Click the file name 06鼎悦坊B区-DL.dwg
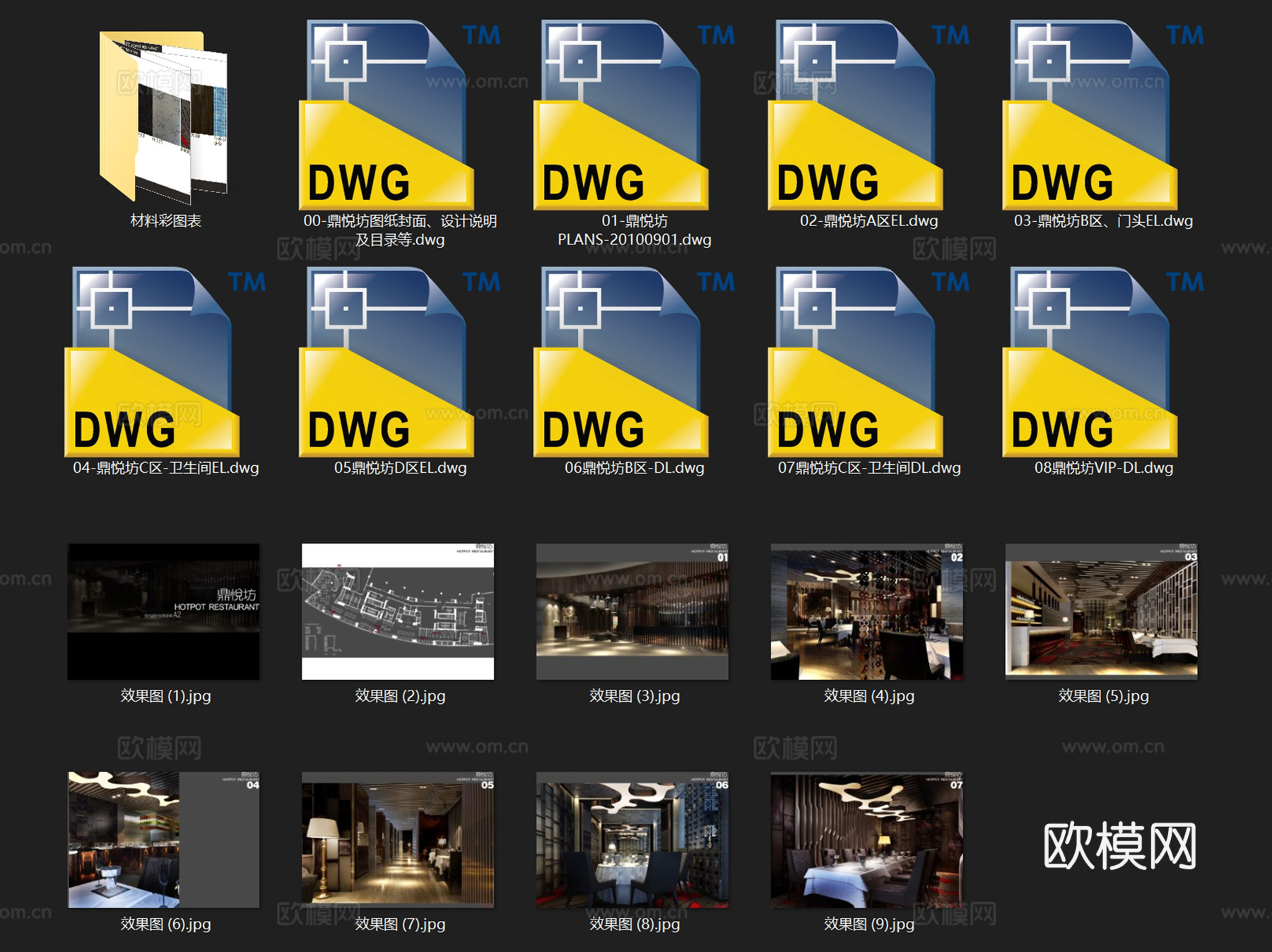1272x952 pixels. [x=635, y=468]
